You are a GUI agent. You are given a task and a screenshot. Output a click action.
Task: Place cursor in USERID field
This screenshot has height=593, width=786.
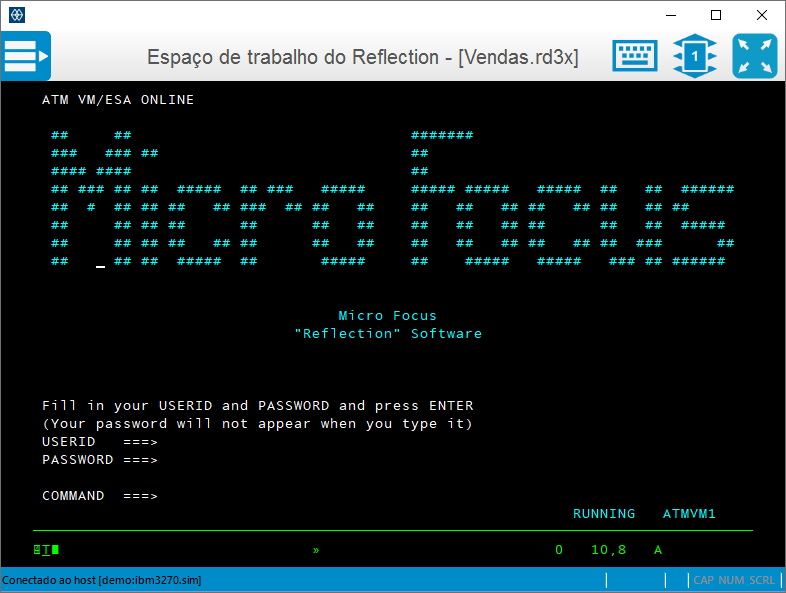click(x=200, y=442)
